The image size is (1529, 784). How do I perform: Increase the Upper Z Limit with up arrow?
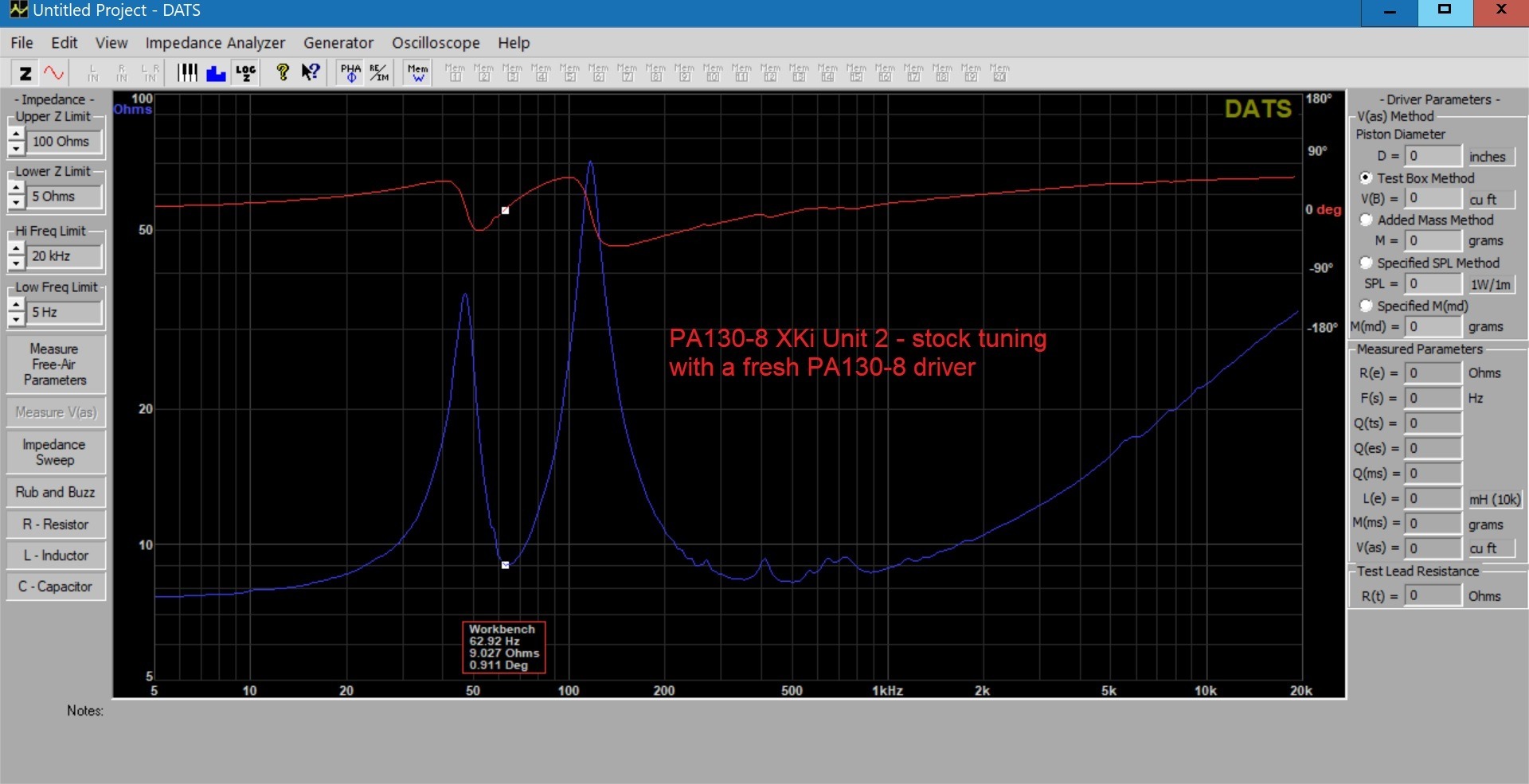tap(16, 135)
